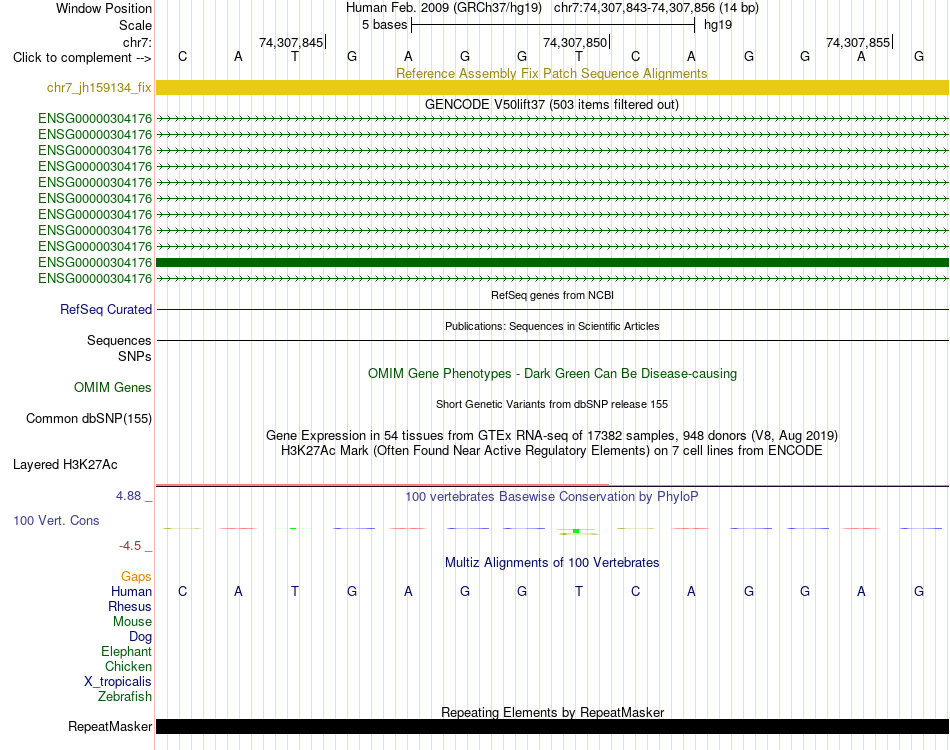
Task: Select the X_tropicalis alignment row label
Action: [x=118, y=682]
